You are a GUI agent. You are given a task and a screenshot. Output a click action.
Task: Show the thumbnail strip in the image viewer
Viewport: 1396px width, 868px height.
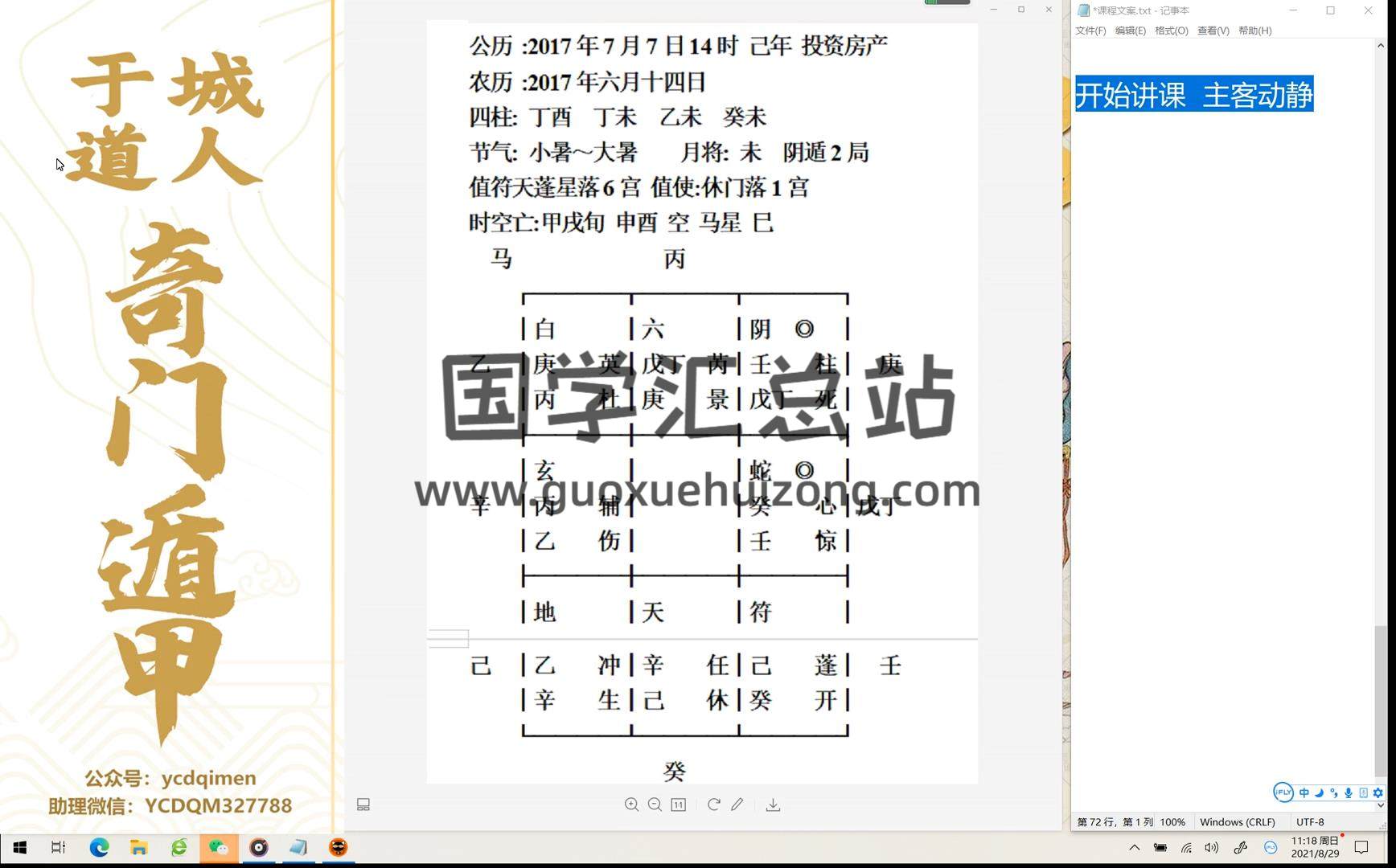tap(363, 805)
